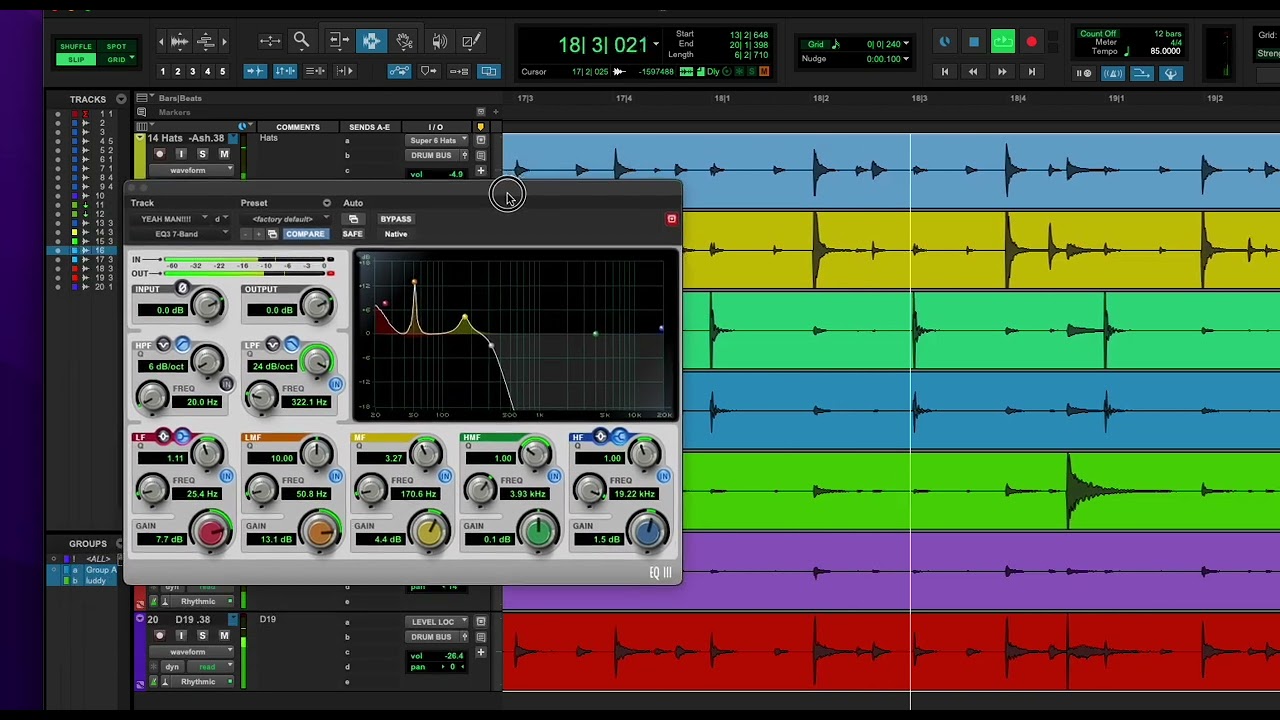Pick the Pencil tool
This screenshot has height=720, width=1280.
point(472,41)
